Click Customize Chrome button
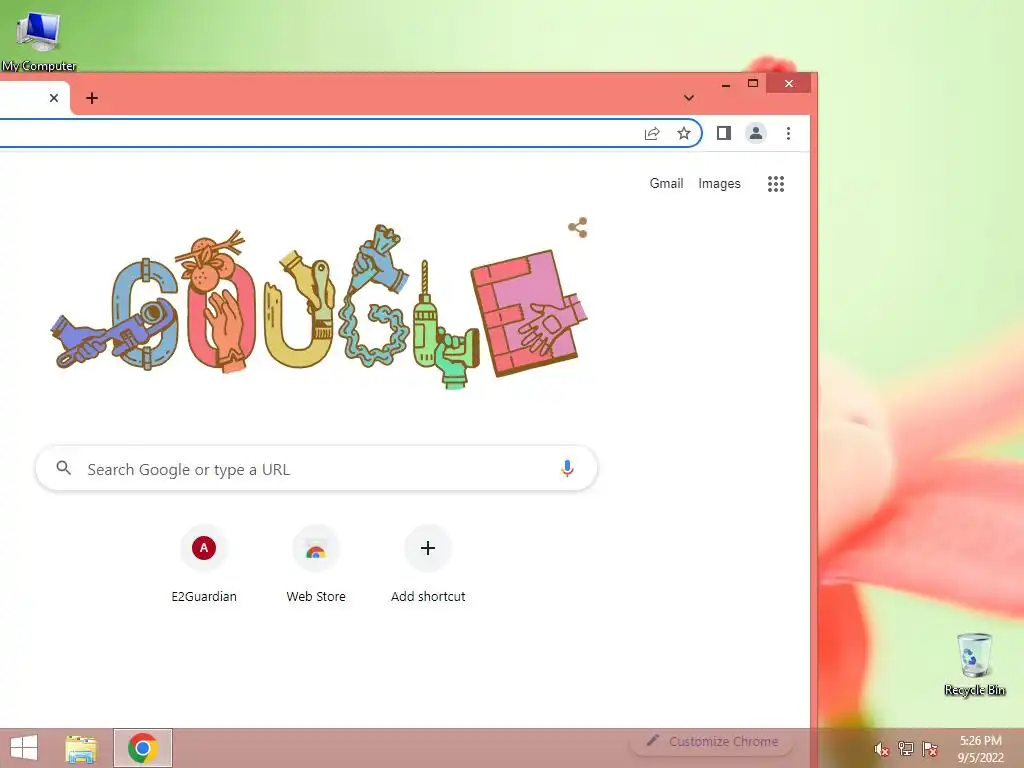1024x768 pixels. click(x=712, y=741)
